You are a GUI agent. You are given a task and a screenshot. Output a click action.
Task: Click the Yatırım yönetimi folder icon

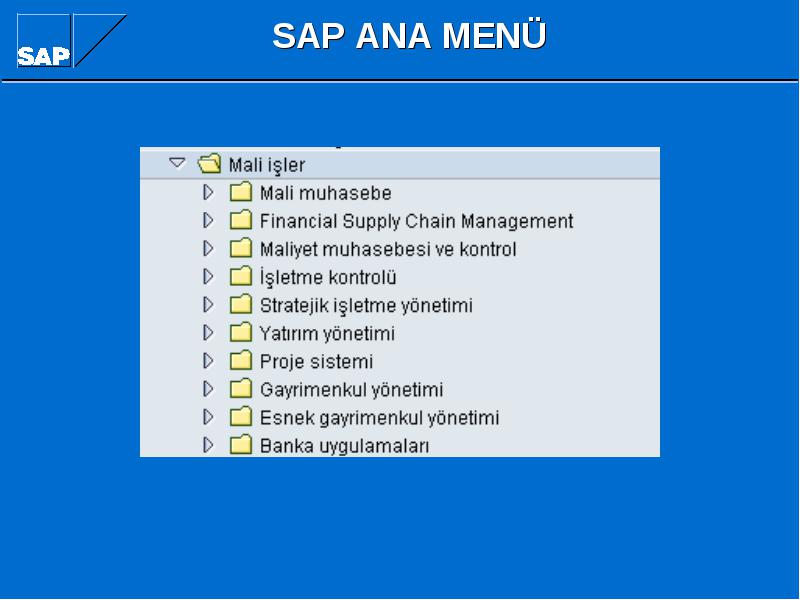(241, 332)
